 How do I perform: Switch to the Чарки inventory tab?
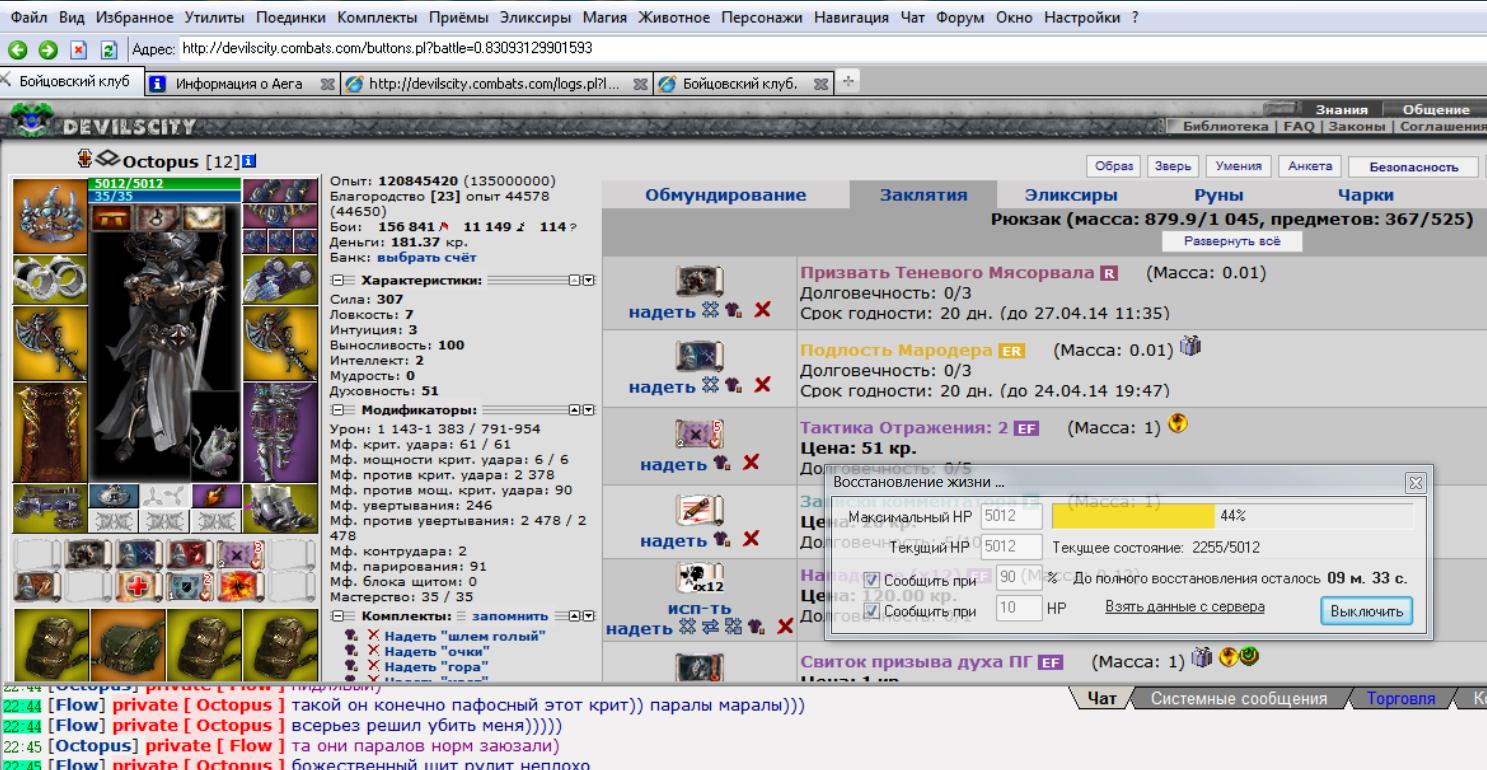pos(1365,195)
